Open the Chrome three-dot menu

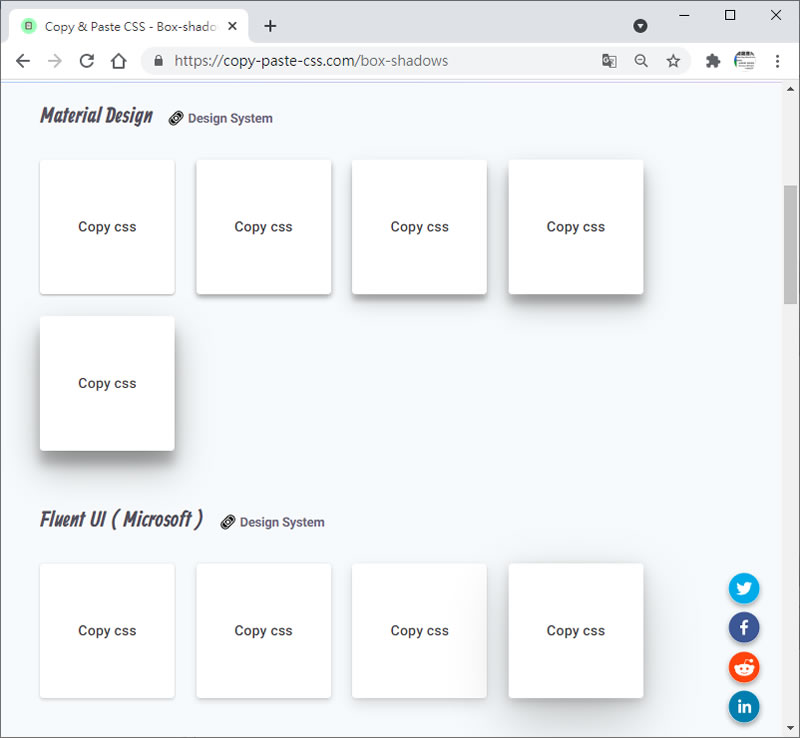[x=778, y=61]
